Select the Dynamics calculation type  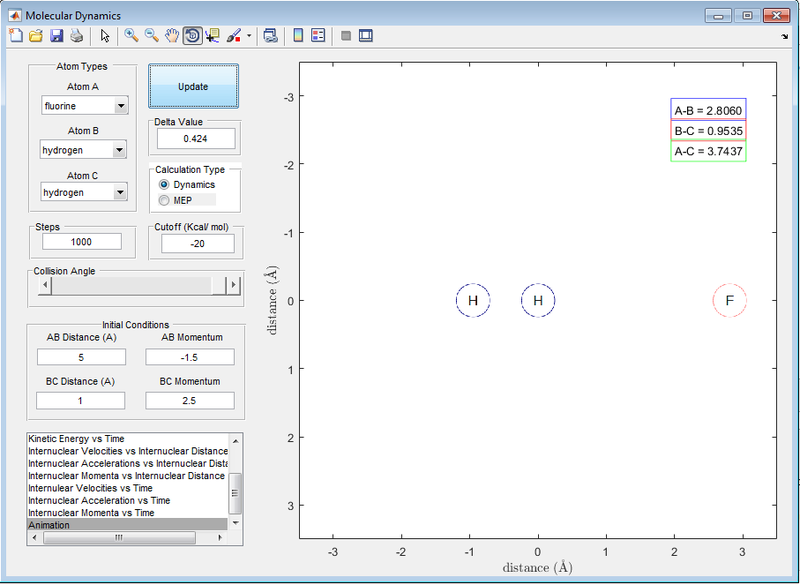point(165,185)
